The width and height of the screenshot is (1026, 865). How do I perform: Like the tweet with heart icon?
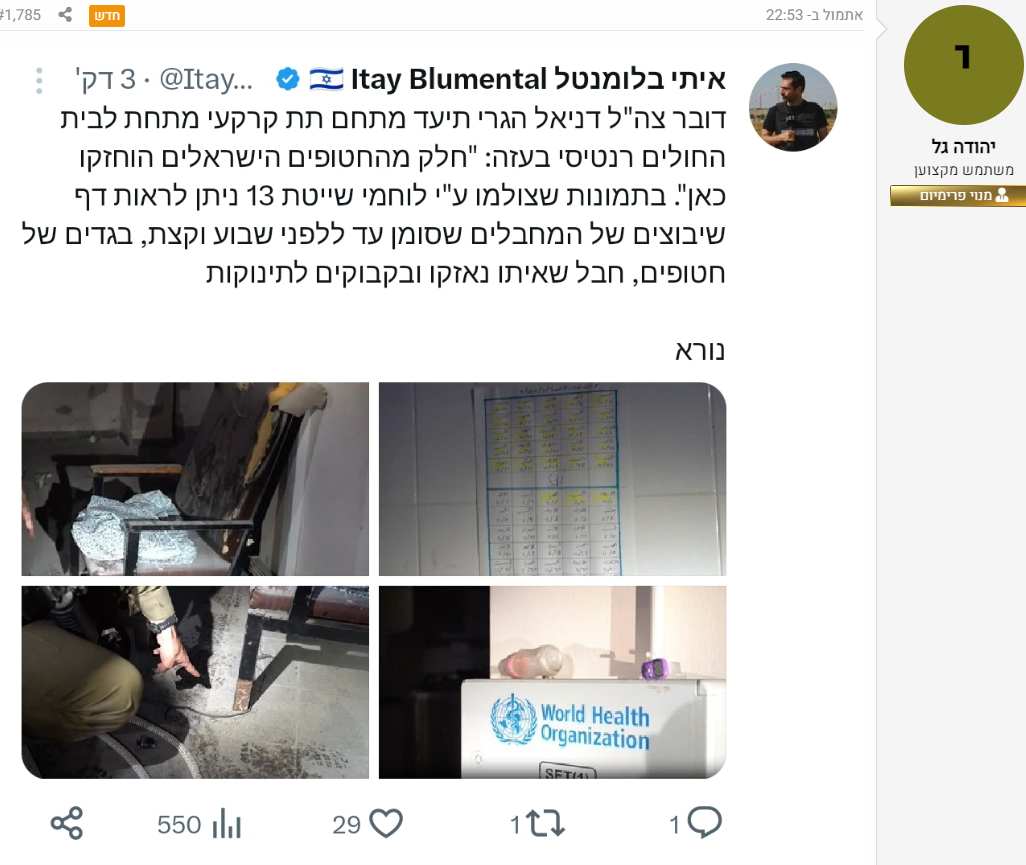pyautogui.click(x=386, y=823)
